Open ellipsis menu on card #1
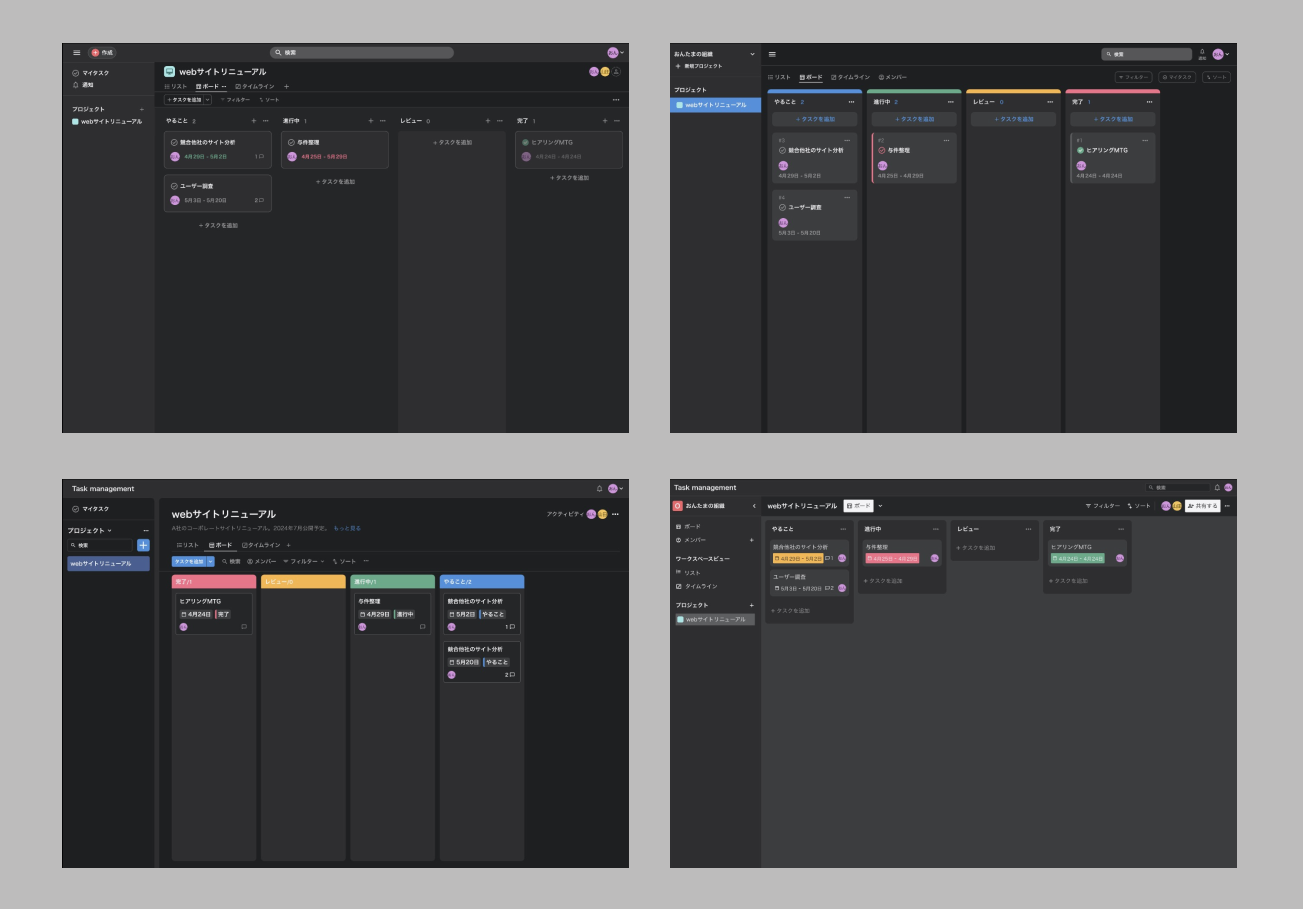 pyautogui.click(x=1145, y=140)
